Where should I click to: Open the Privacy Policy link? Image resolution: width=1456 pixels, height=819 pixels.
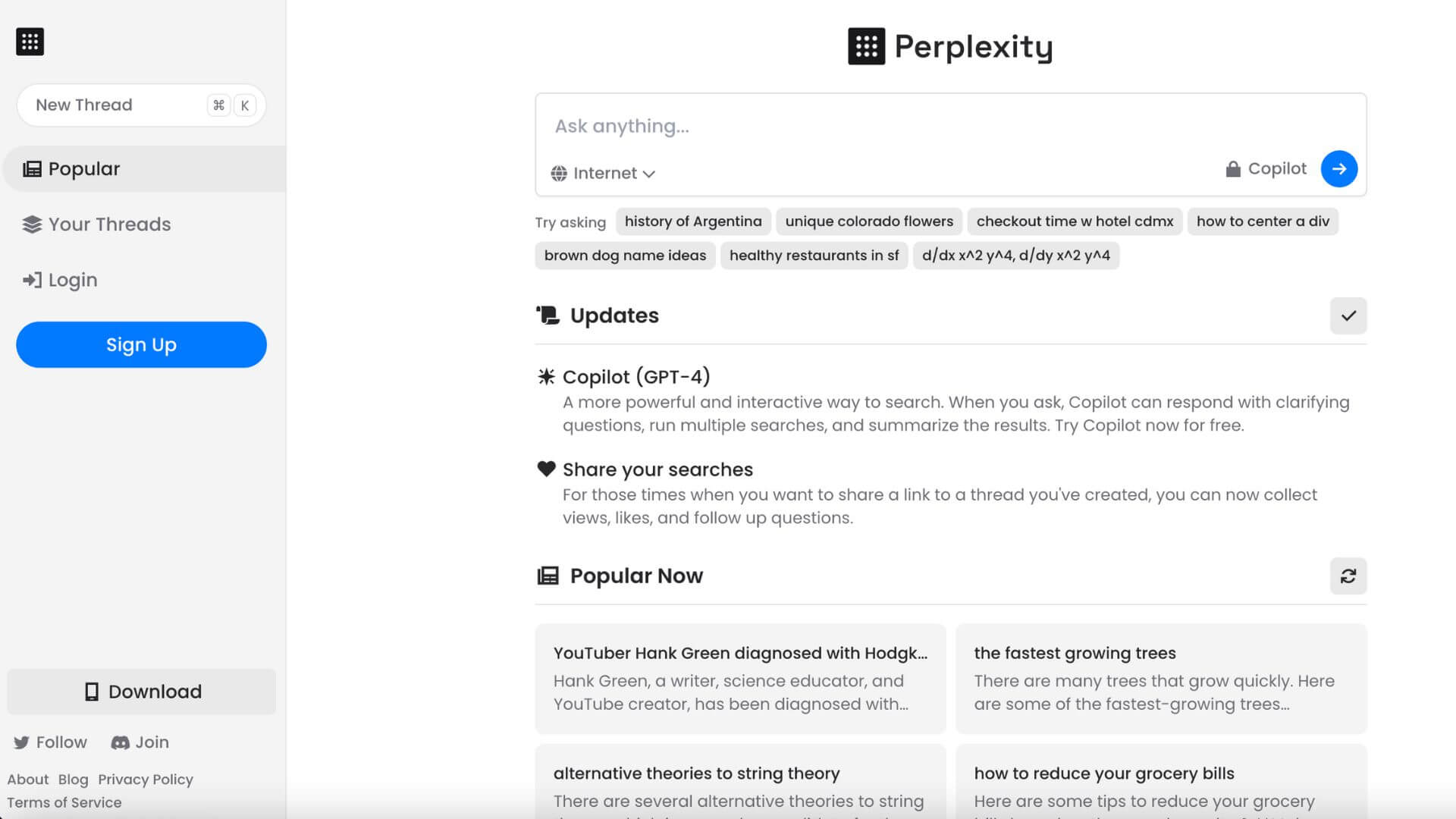[x=146, y=780]
